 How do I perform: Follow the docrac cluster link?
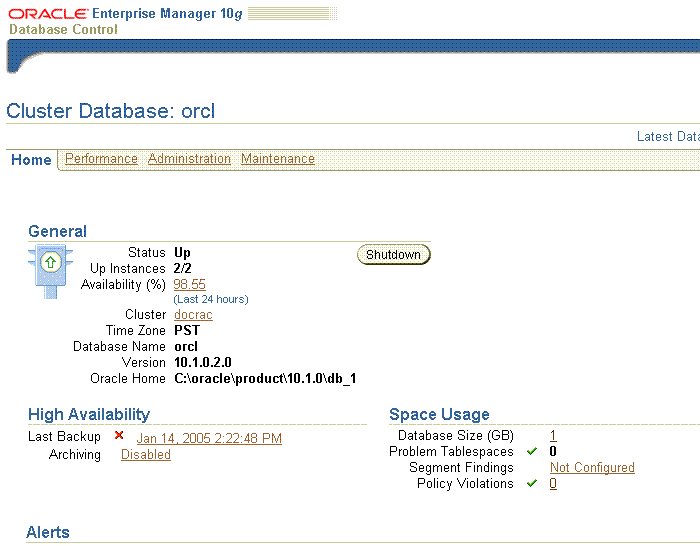[193, 314]
